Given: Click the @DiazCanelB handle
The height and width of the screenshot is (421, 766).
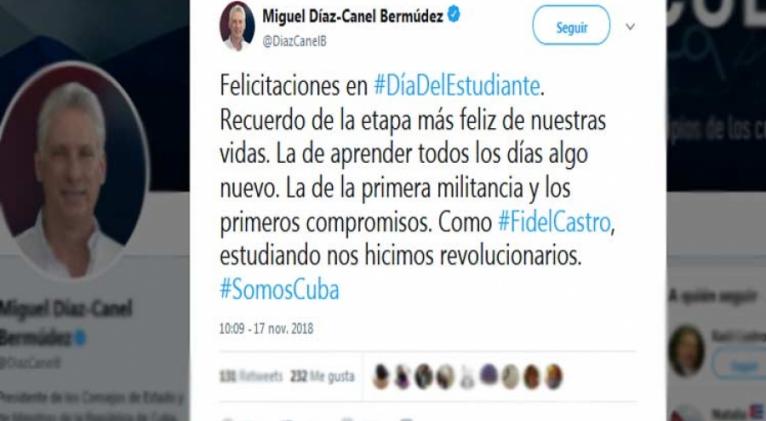Looking at the screenshot, I should click(x=294, y=42).
